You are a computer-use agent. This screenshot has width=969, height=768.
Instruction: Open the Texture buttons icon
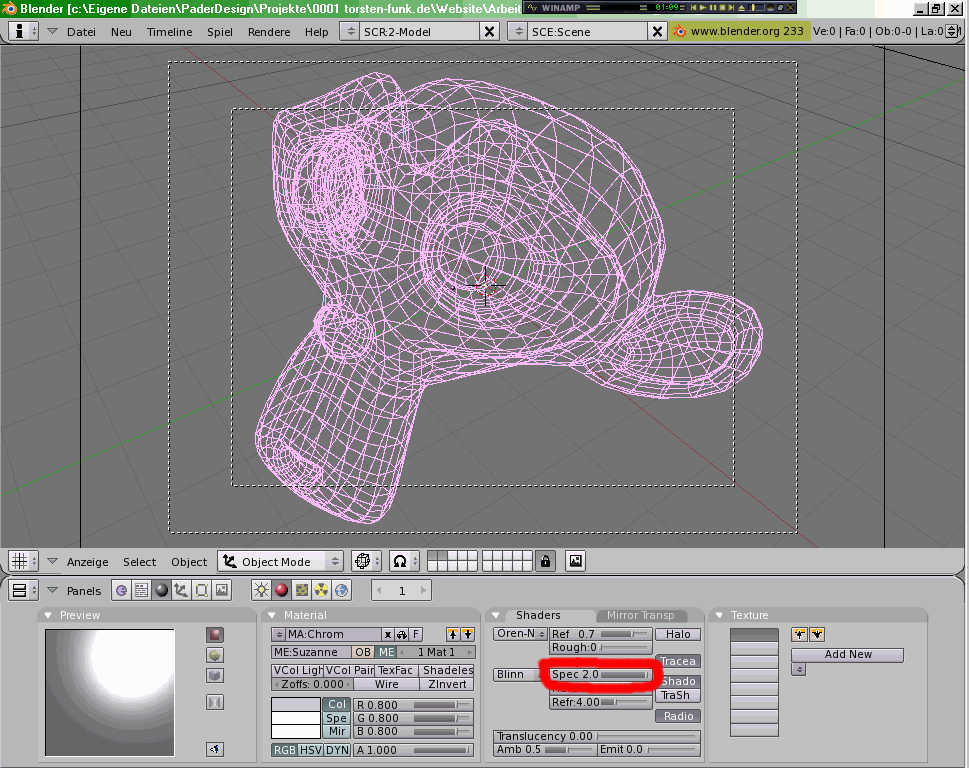pos(301,591)
